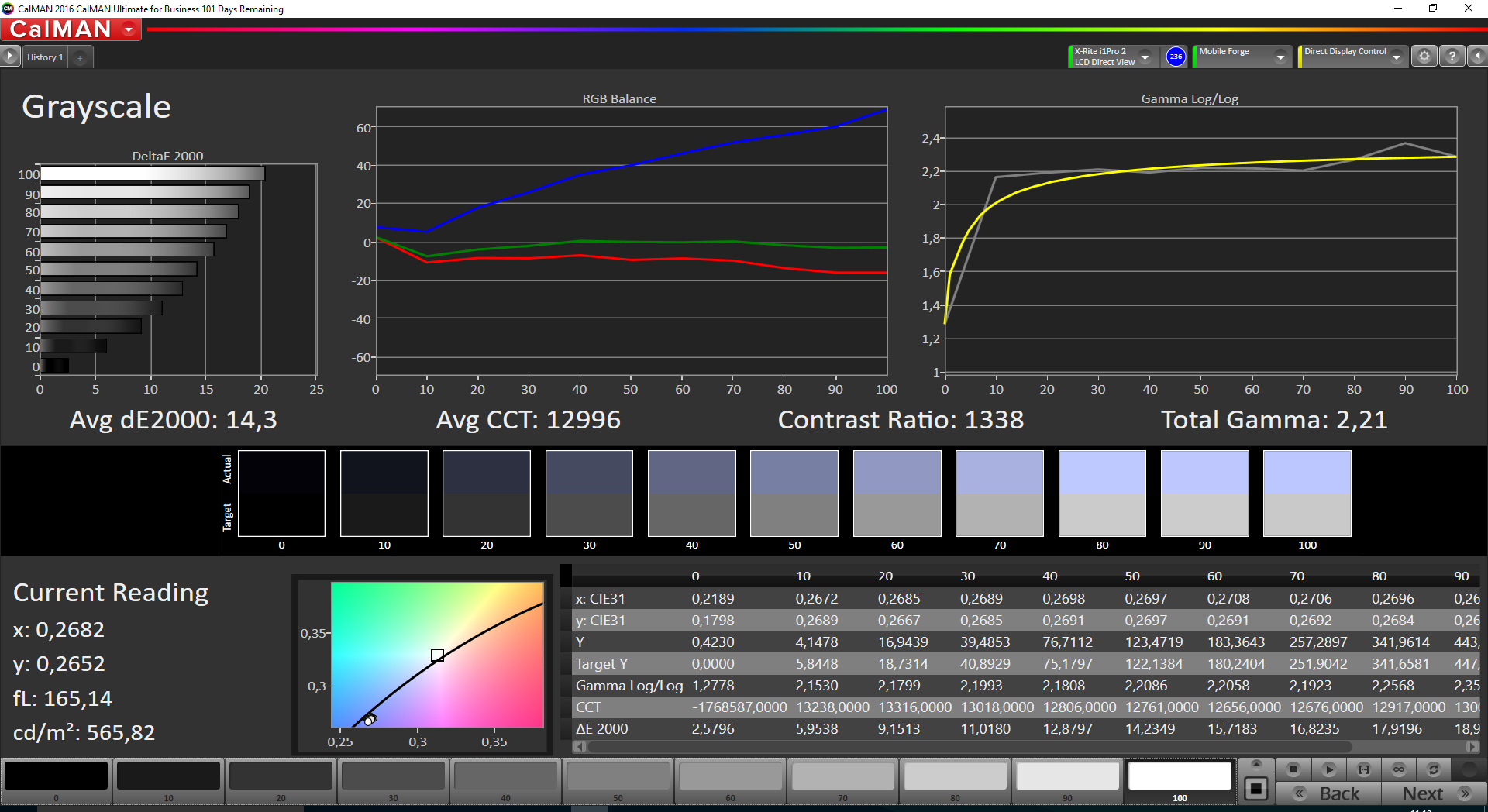The image size is (1488, 812).
Task: Click the Gamma Log/Log chart title
Action: (1190, 98)
